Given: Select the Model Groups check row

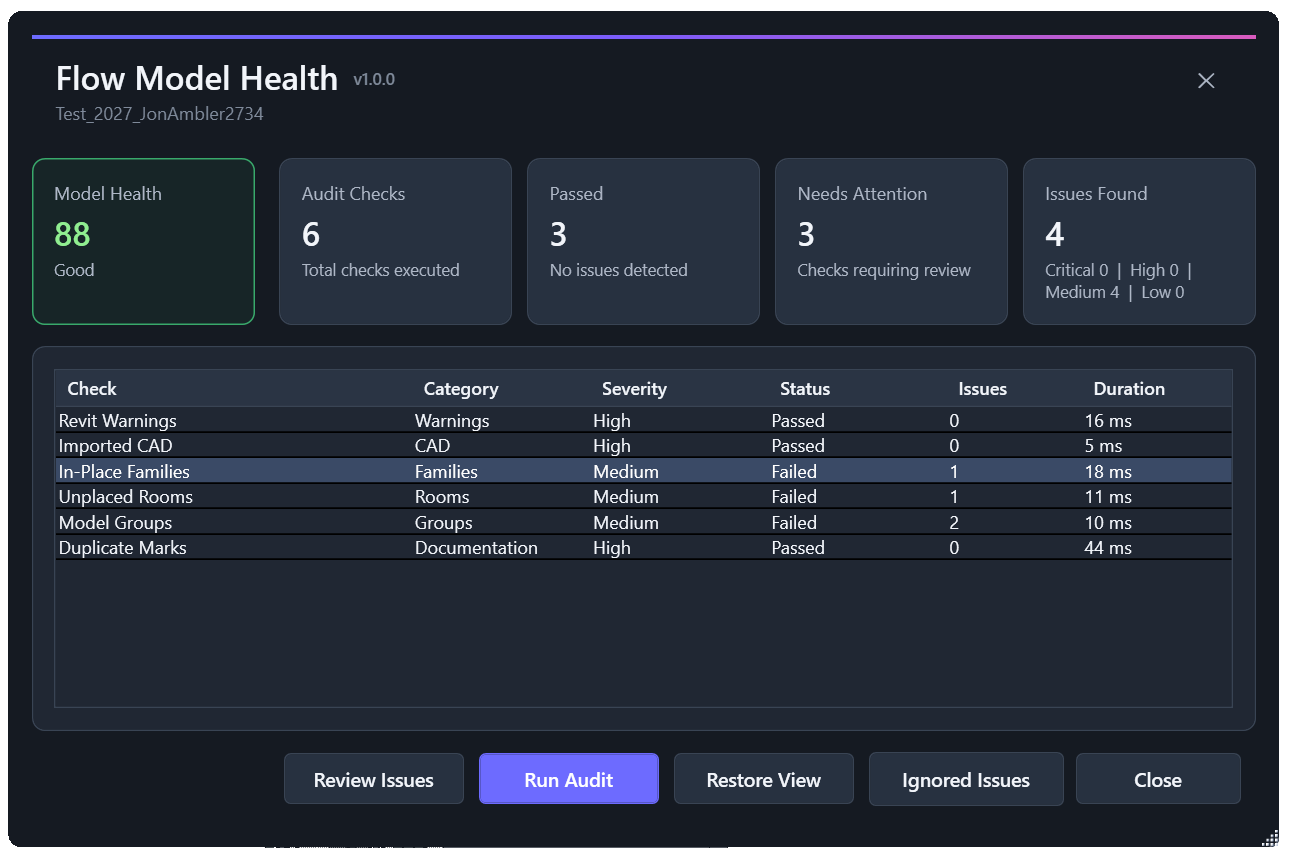Looking at the screenshot, I should (643, 523).
